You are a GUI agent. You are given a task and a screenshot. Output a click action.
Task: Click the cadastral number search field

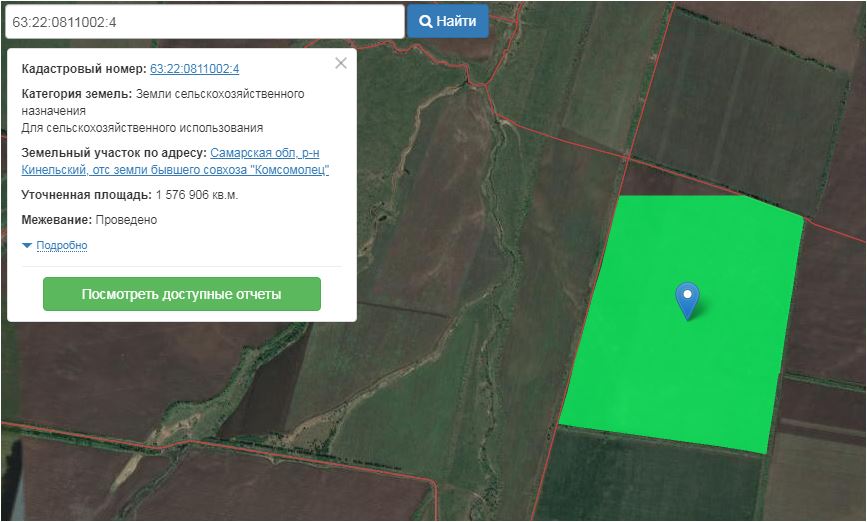205,22
